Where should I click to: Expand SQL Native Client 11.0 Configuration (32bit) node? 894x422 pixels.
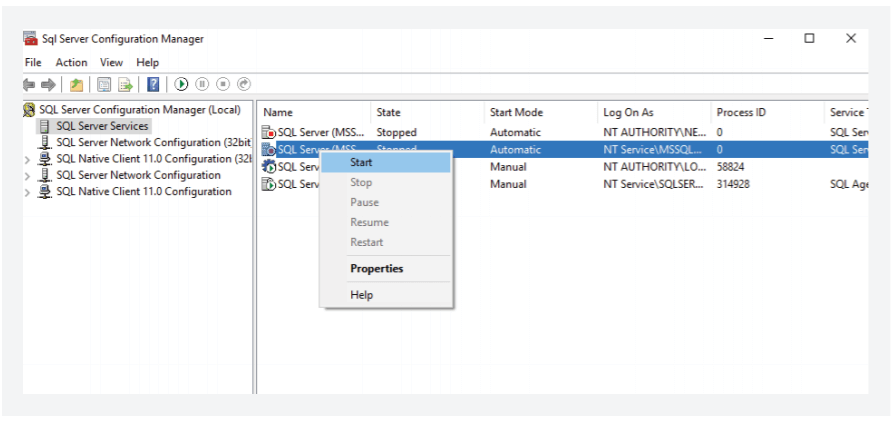pyautogui.click(x=27, y=160)
